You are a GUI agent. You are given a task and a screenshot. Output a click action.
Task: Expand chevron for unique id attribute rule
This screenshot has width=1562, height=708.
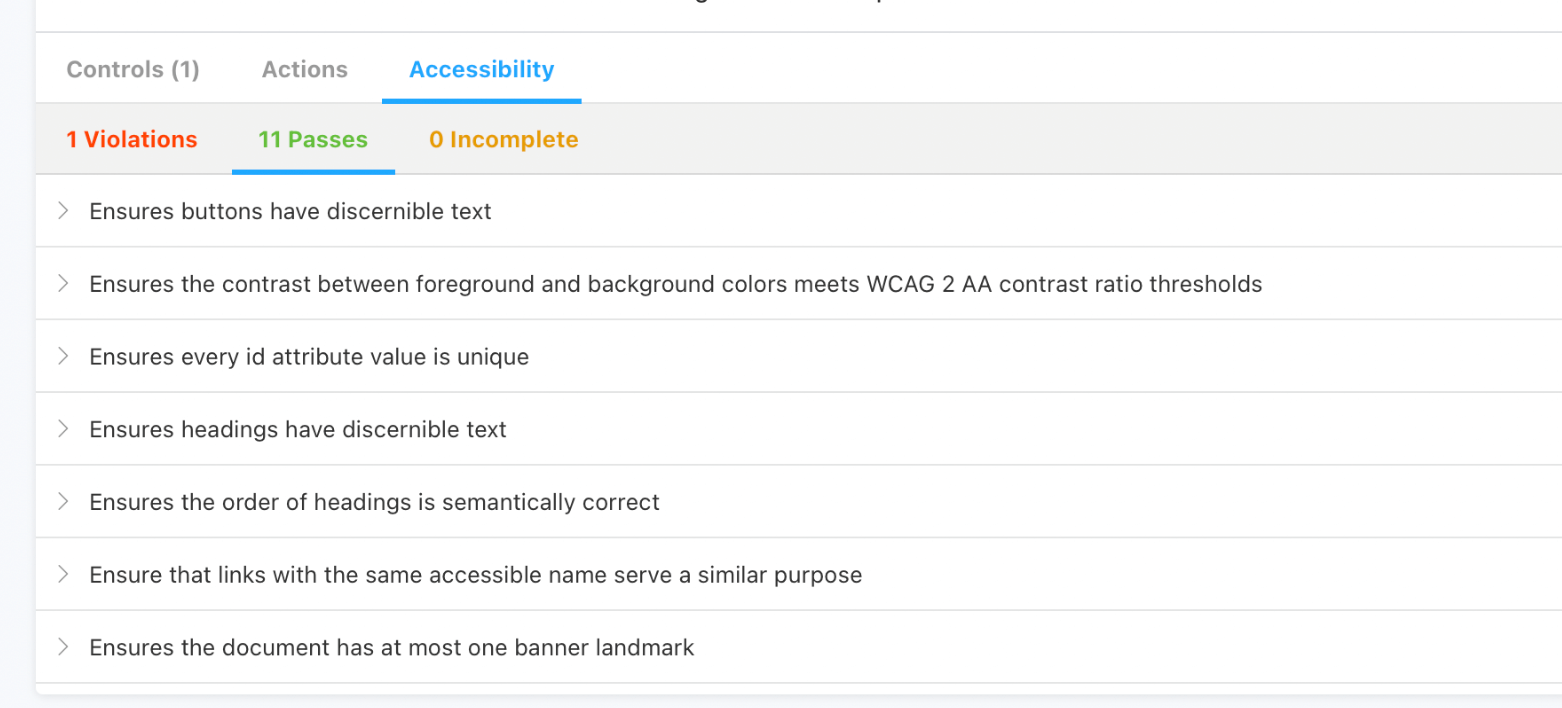63,356
